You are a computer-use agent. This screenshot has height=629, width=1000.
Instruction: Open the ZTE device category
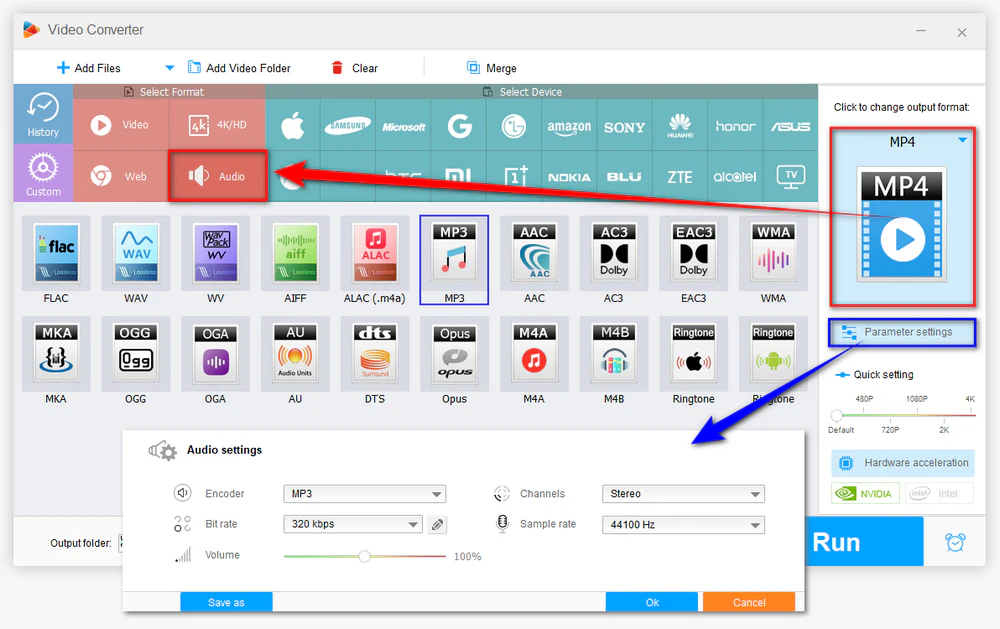point(680,177)
